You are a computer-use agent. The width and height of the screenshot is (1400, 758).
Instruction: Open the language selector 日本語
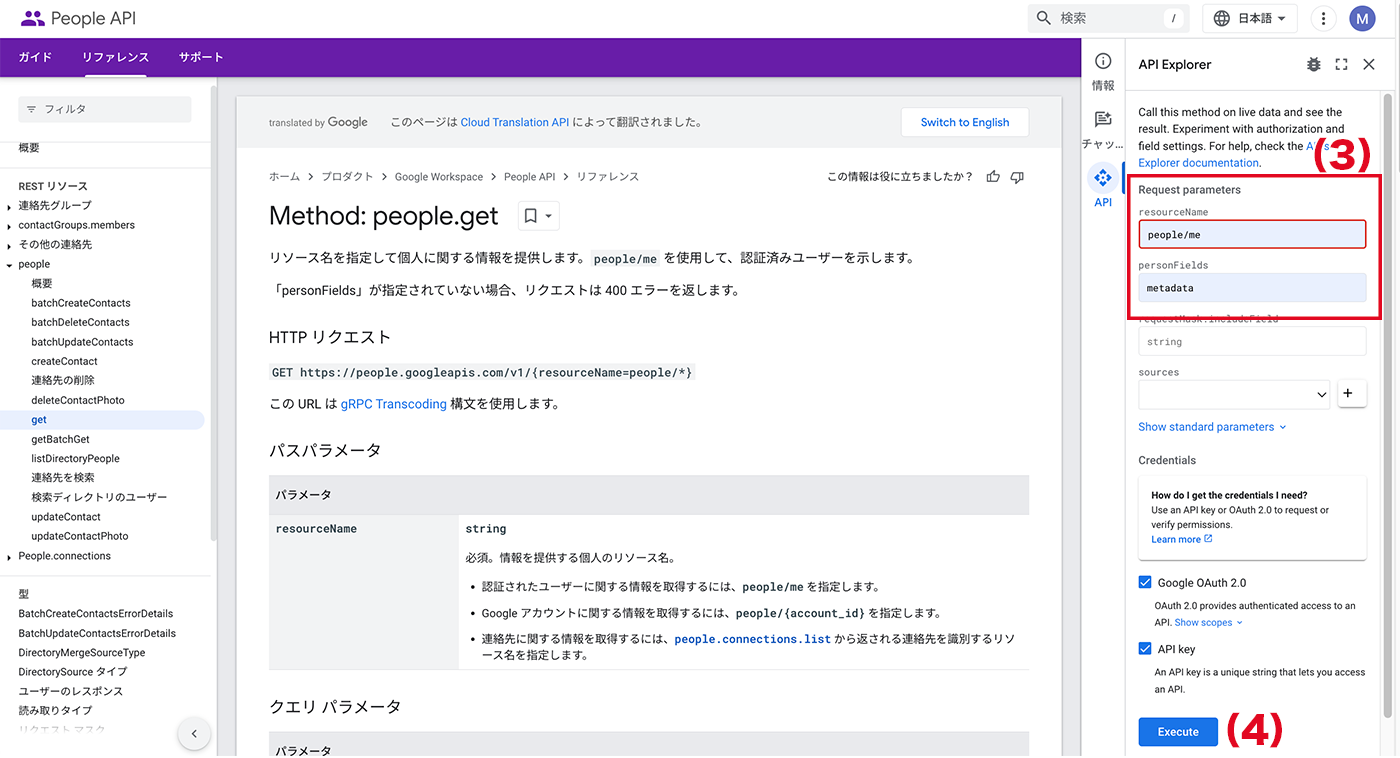[1250, 18]
